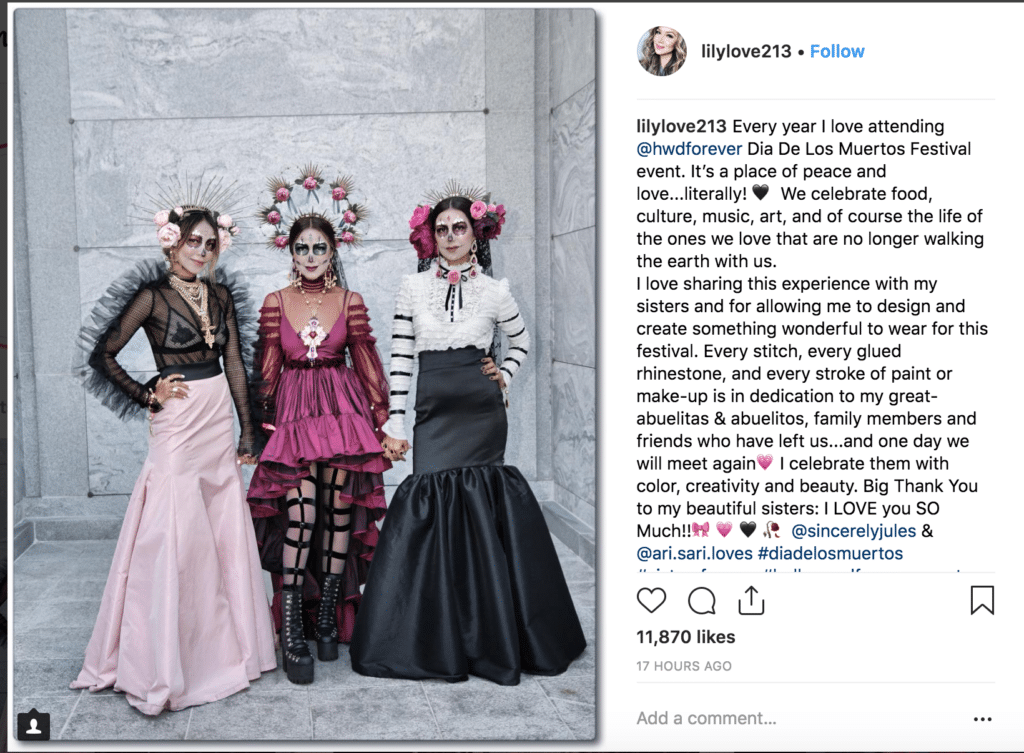Show tagged people icon on the photo
This screenshot has width=1024, height=753.
point(33,725)
